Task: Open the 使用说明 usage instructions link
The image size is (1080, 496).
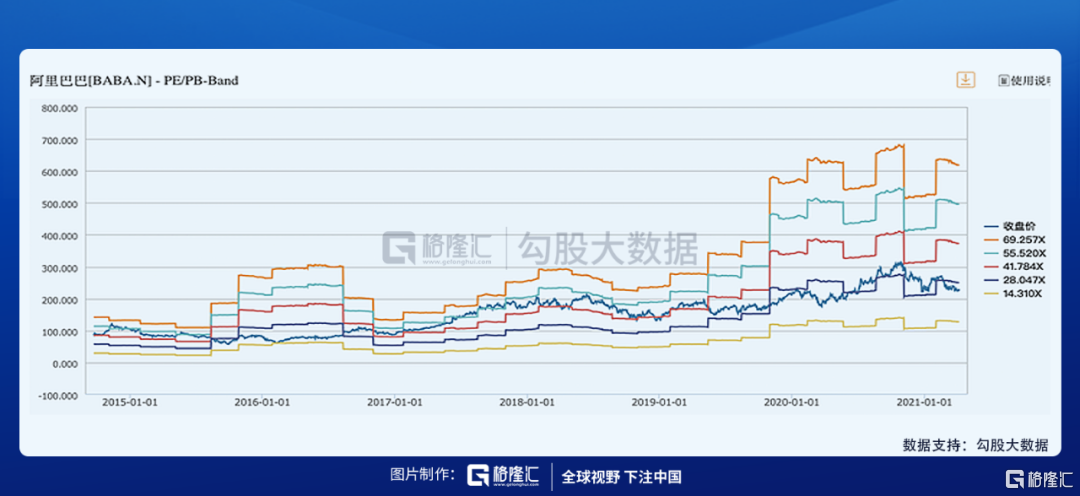Action: [1029, 81]
